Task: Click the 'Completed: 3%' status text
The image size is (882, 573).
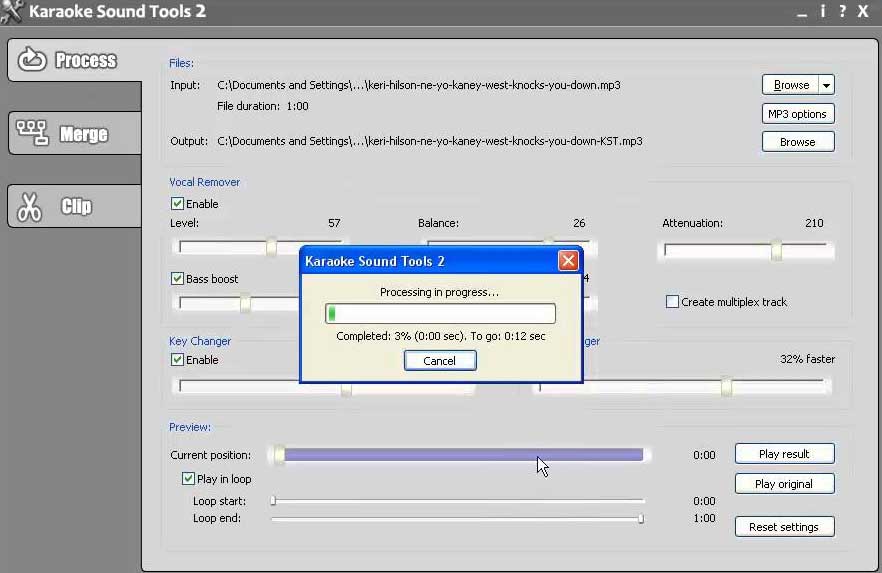Action: (x=441, y=336)
